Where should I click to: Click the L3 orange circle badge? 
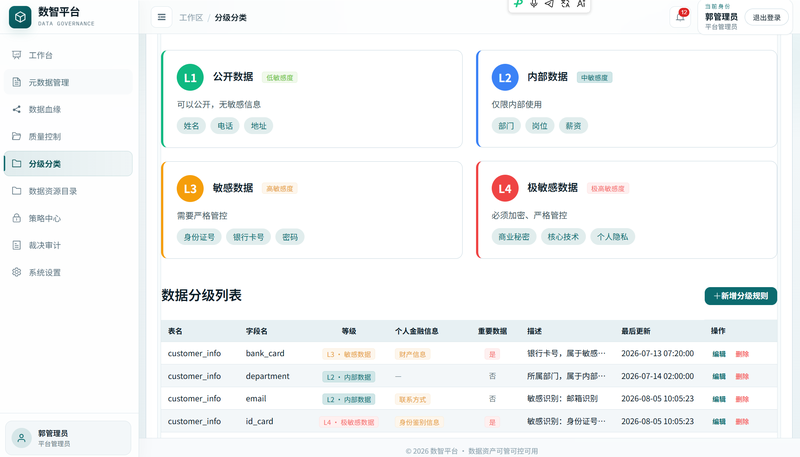pos(190,189)
